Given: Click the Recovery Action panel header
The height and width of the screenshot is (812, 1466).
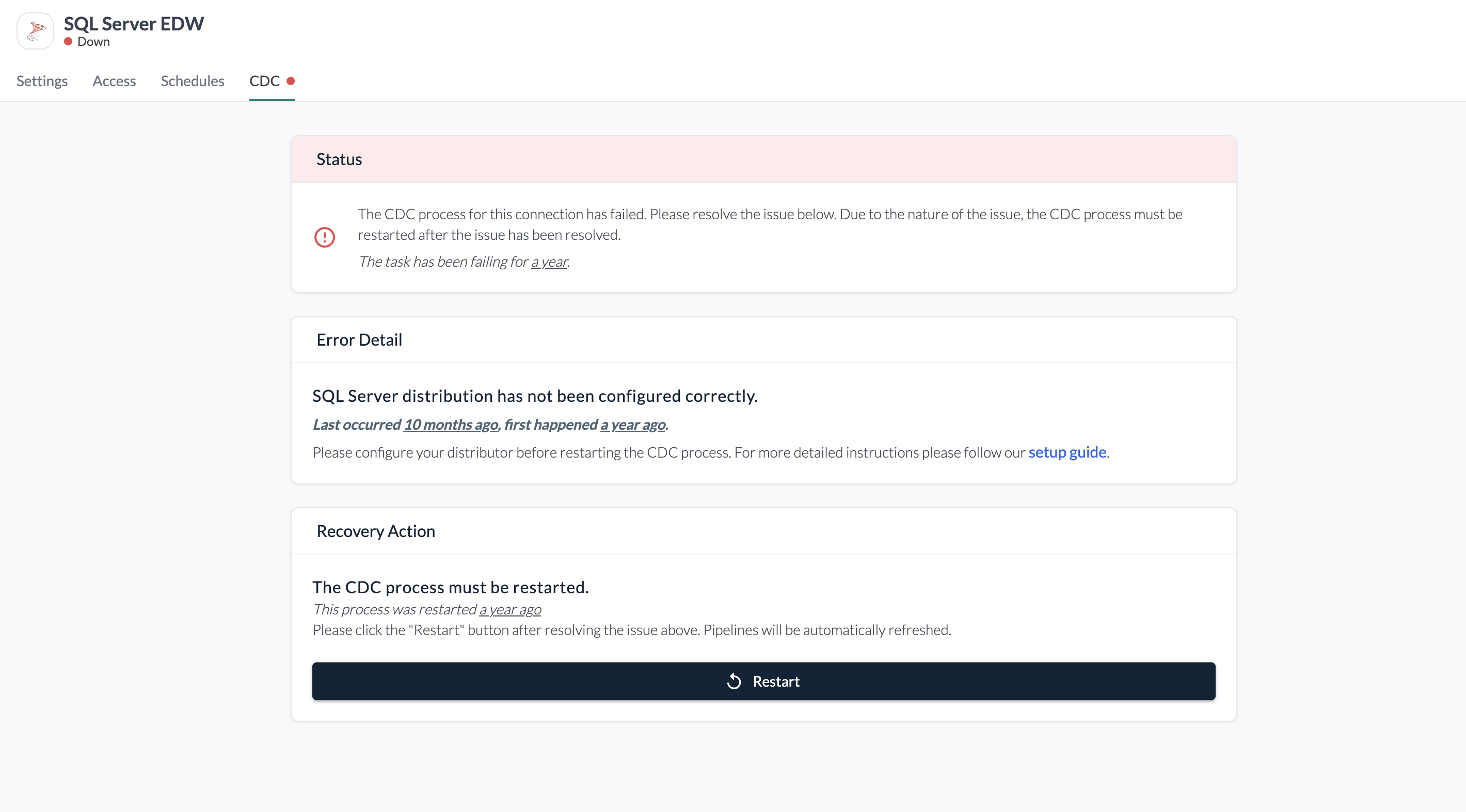Looking at the screenshot, I should pos(376,531).
